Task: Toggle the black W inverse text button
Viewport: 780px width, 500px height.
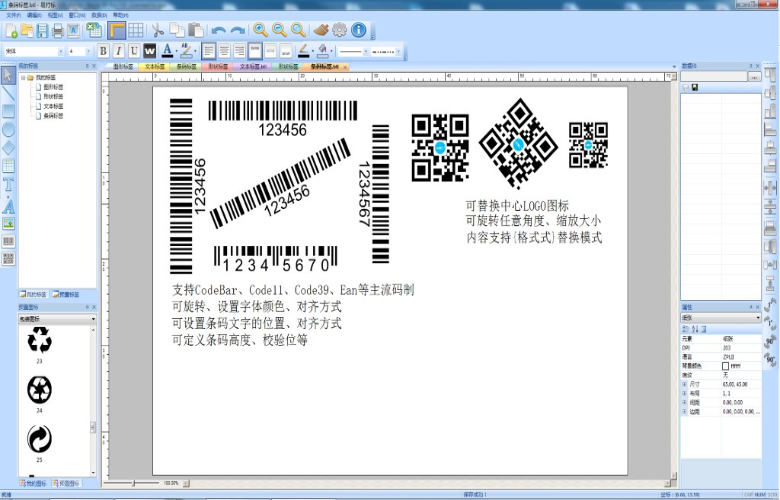Action: [150, 51]
